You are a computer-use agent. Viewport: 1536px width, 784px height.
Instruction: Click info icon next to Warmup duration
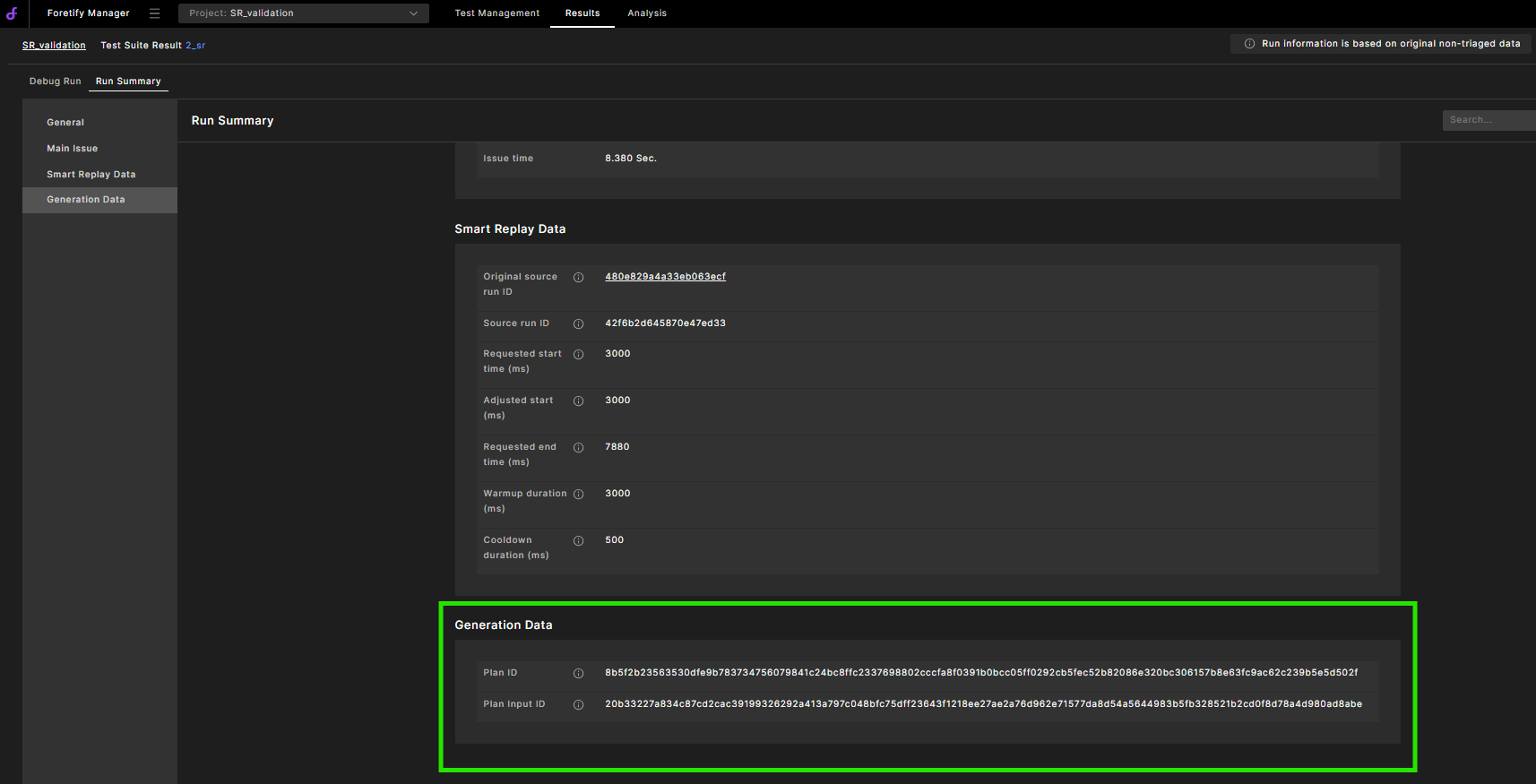coord(578,495)
